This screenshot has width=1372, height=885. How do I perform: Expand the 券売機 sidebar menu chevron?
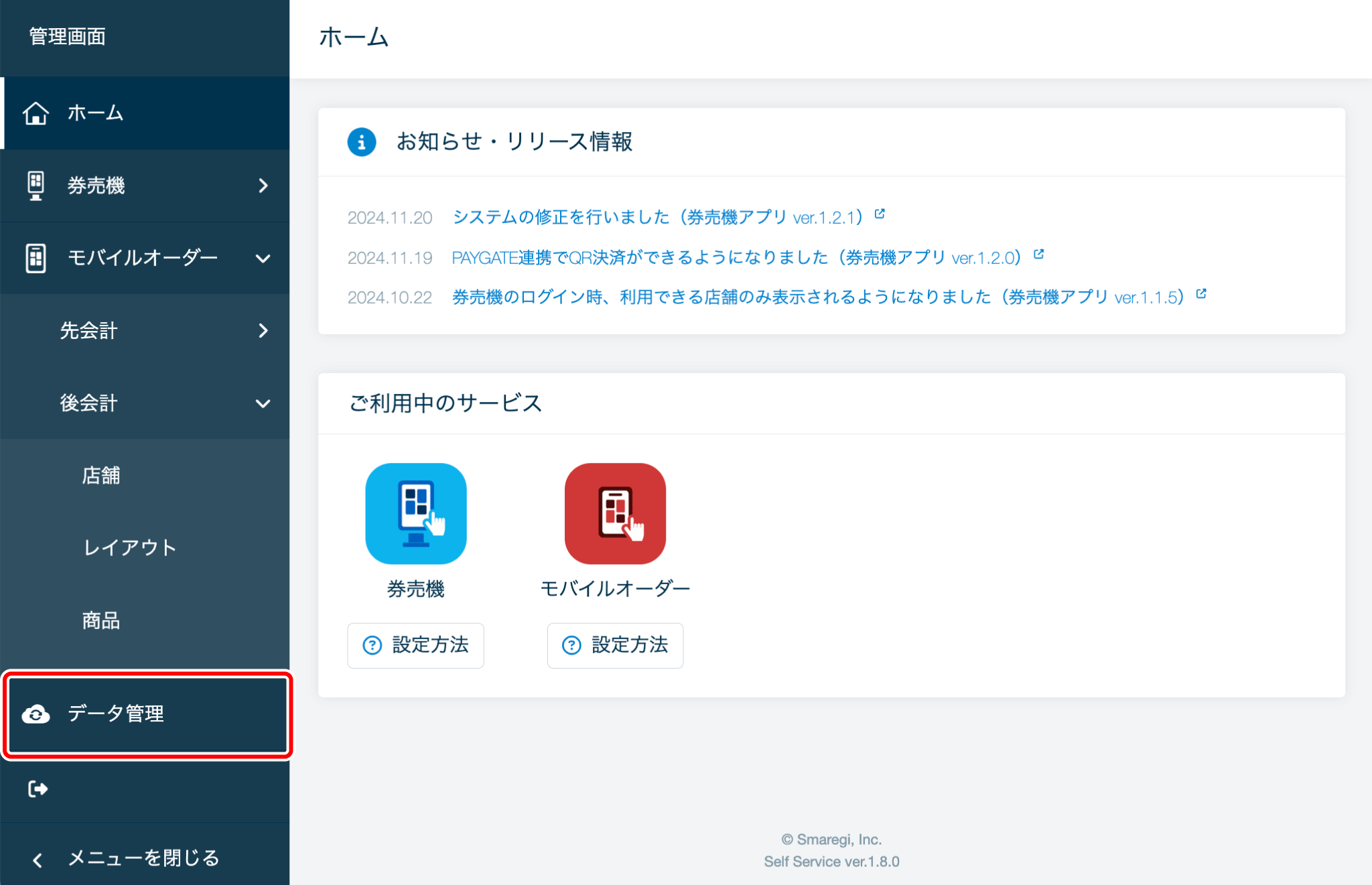tap(263, 186)
